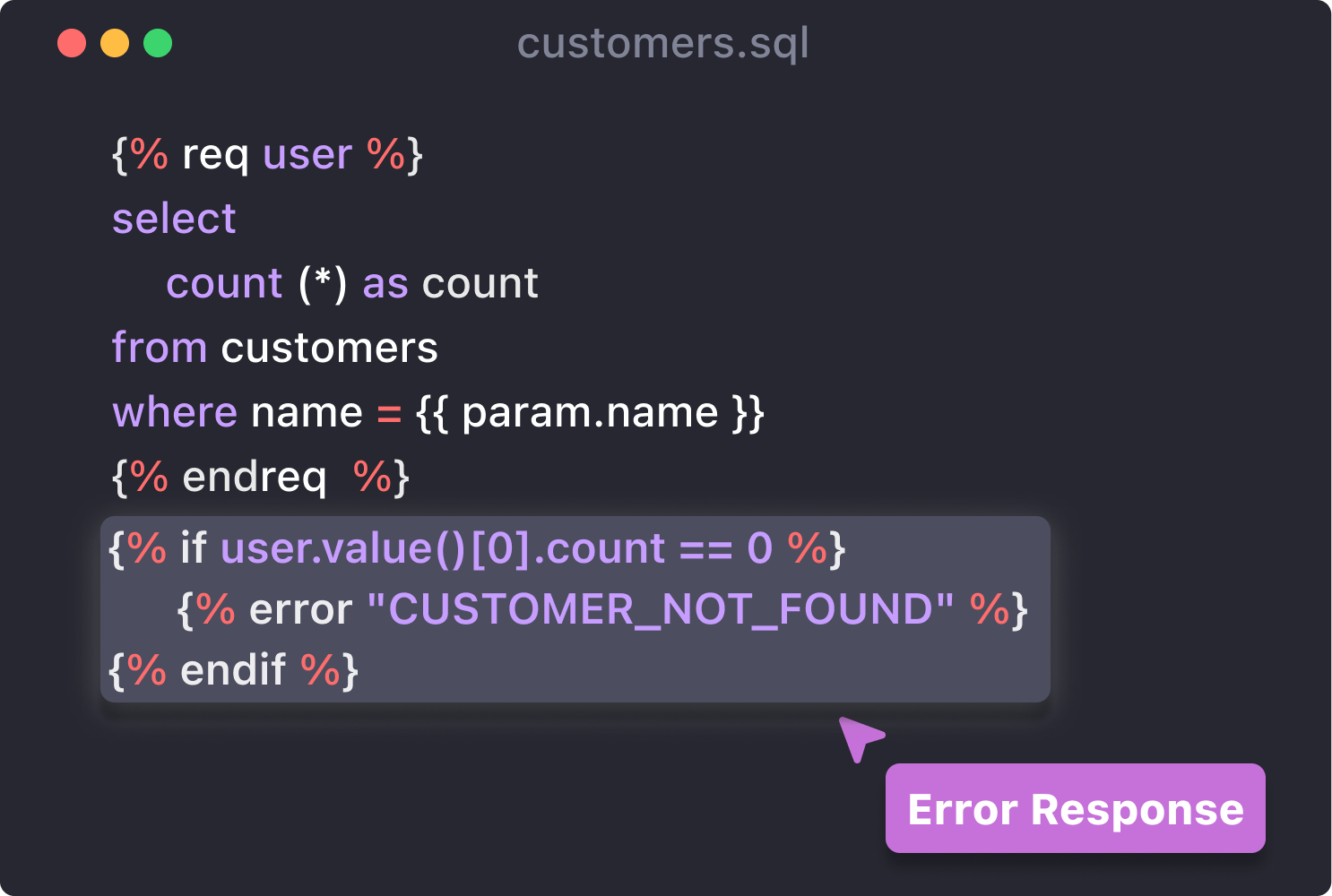Click the "as" keyword before the alias
The width and height of the screenshot is (1332, 896).
[x=385, y=284]
